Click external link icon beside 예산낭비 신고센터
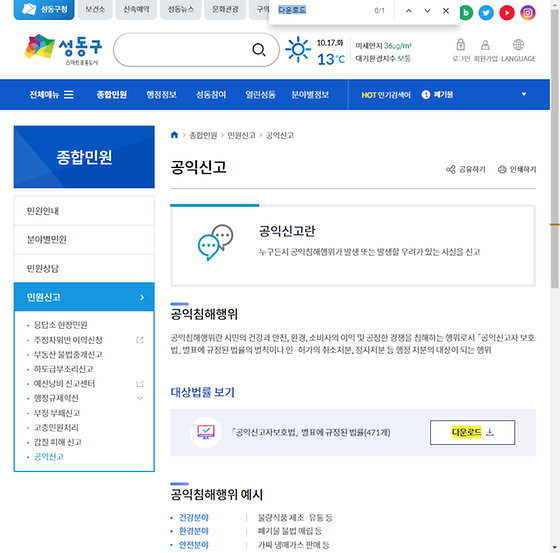Viewport: 560px width, 553px height. click(140, 384)
